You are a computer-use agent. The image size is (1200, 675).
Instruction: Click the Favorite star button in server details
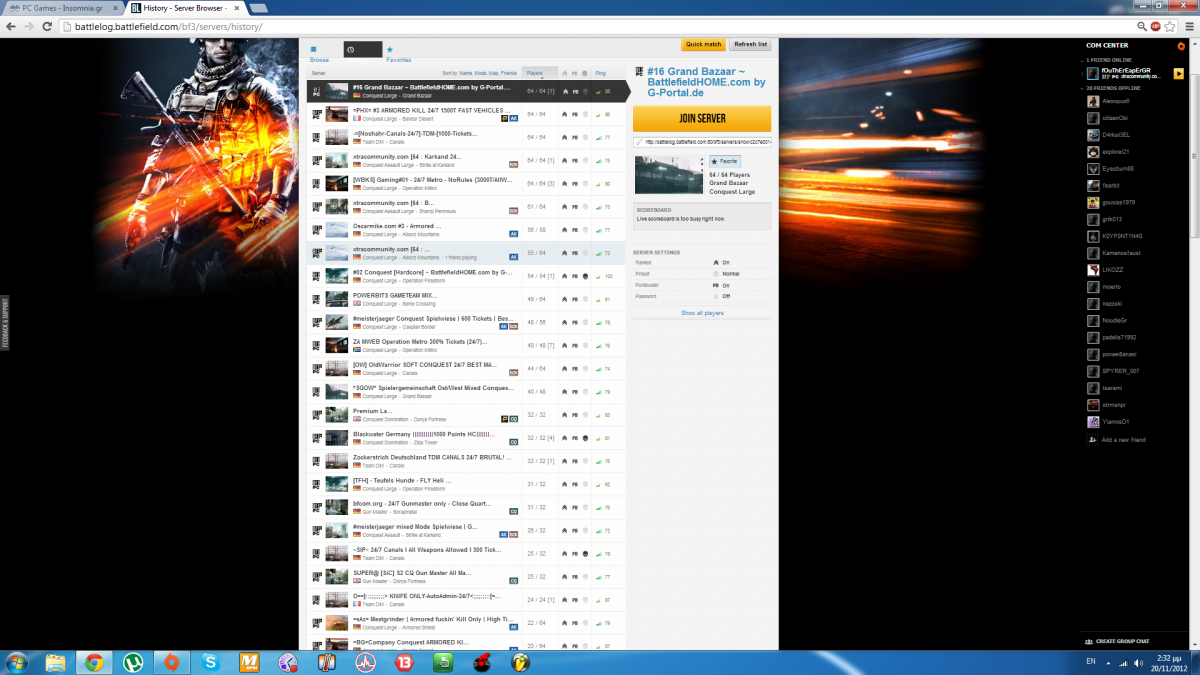(725, 161)
